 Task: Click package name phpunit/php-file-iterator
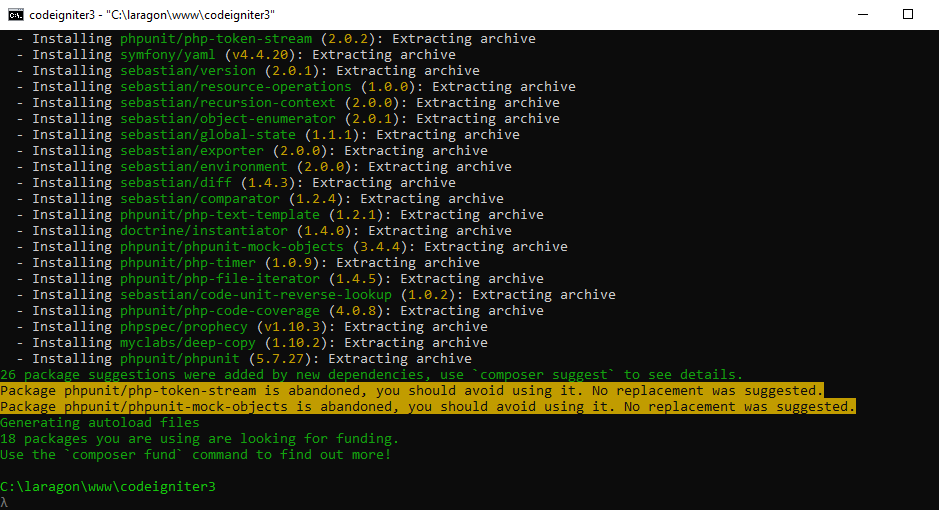coord(220,279)
